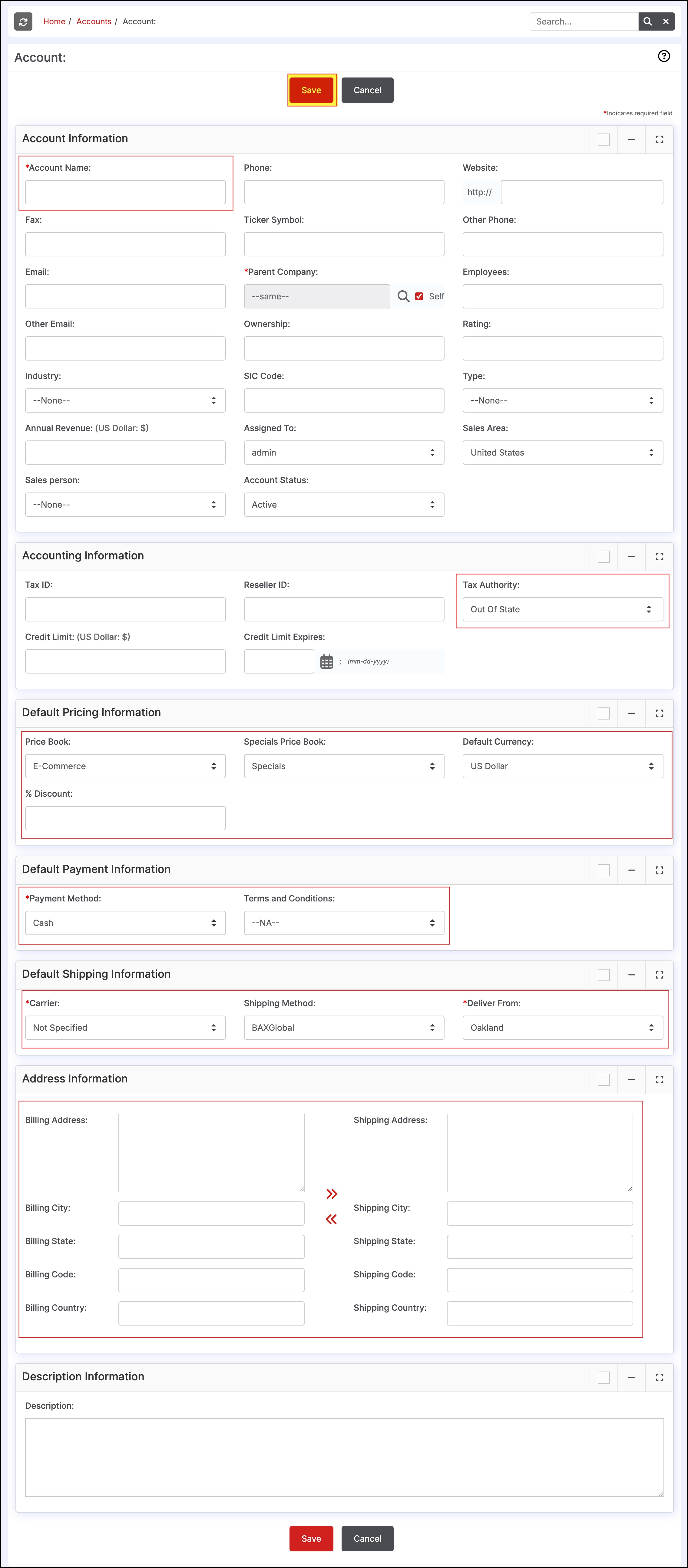
Task: Go to the Accounts breadcrumb link
Action: coord(94,21)
